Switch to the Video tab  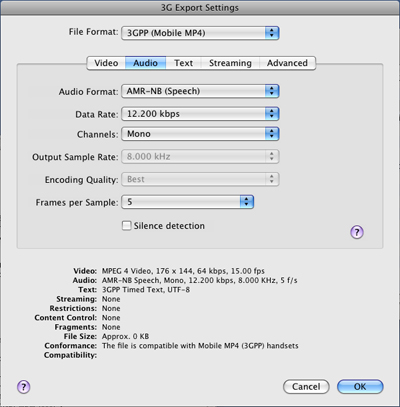point(106,63)
